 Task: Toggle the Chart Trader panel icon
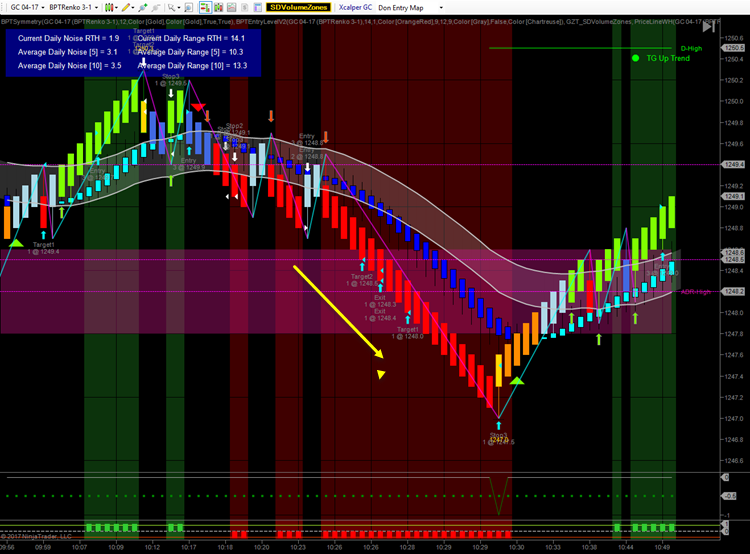[x=205, y=7]
